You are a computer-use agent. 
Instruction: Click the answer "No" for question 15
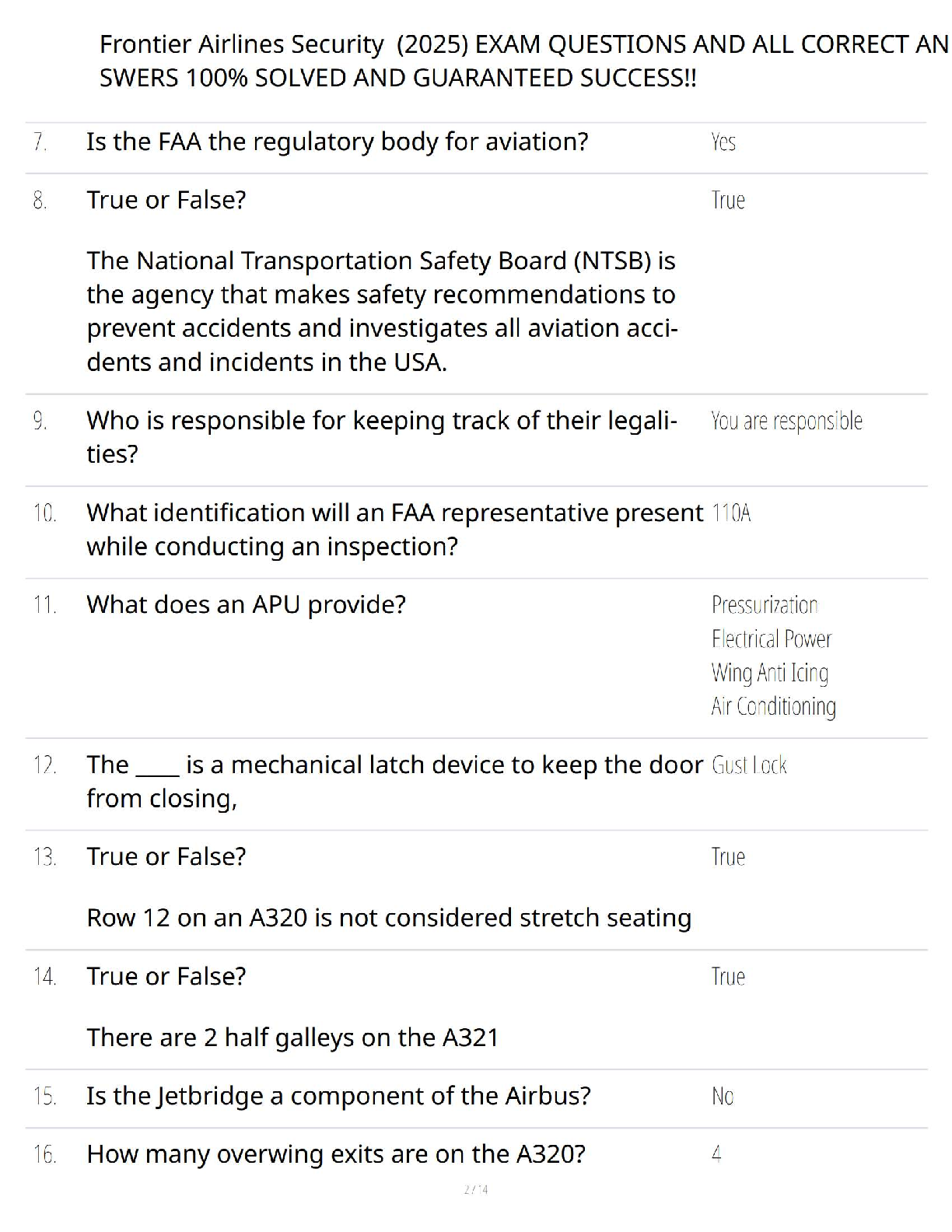(x=723, y=1097)
